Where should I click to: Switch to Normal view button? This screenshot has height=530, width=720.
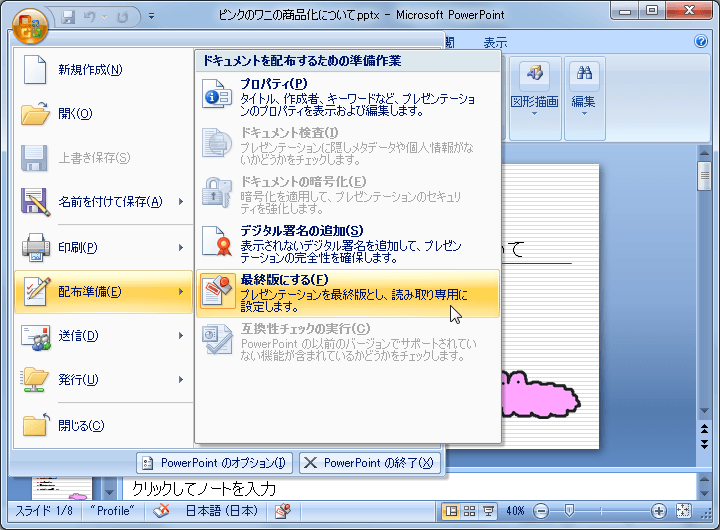coord(451,511)
